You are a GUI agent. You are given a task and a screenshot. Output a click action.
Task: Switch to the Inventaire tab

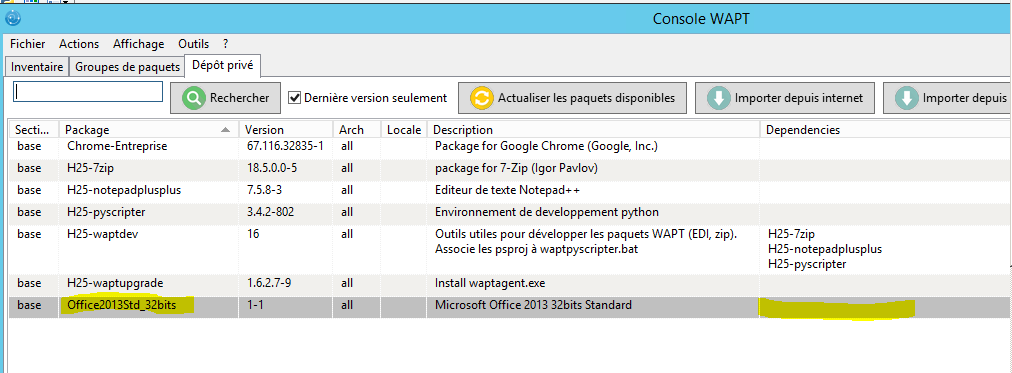pyautogui.click(x=37, y=66)
